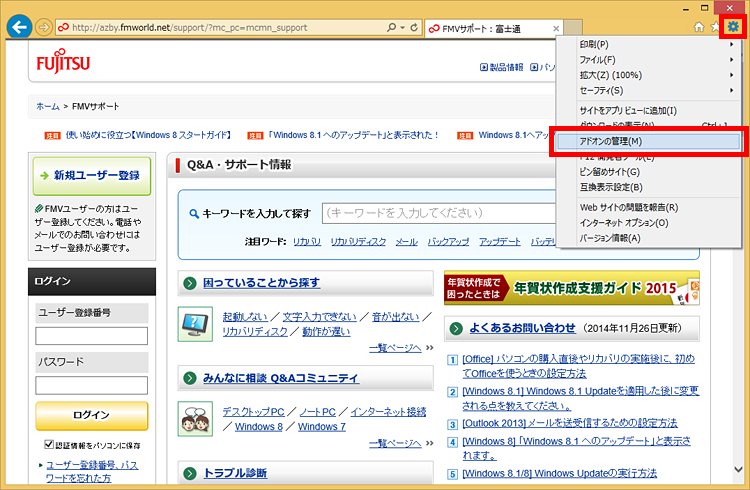Open the 年賀状作成支援ガイド 2015 banner

coord(572,287)
